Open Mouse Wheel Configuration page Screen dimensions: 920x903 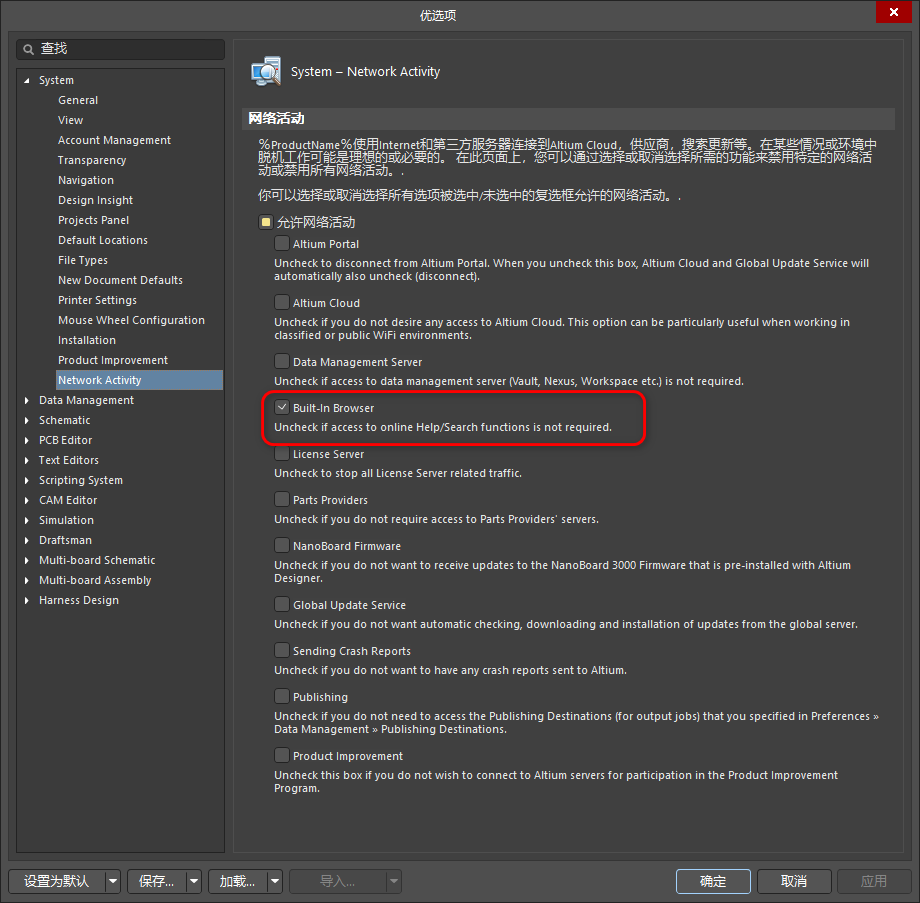(131, 320)
